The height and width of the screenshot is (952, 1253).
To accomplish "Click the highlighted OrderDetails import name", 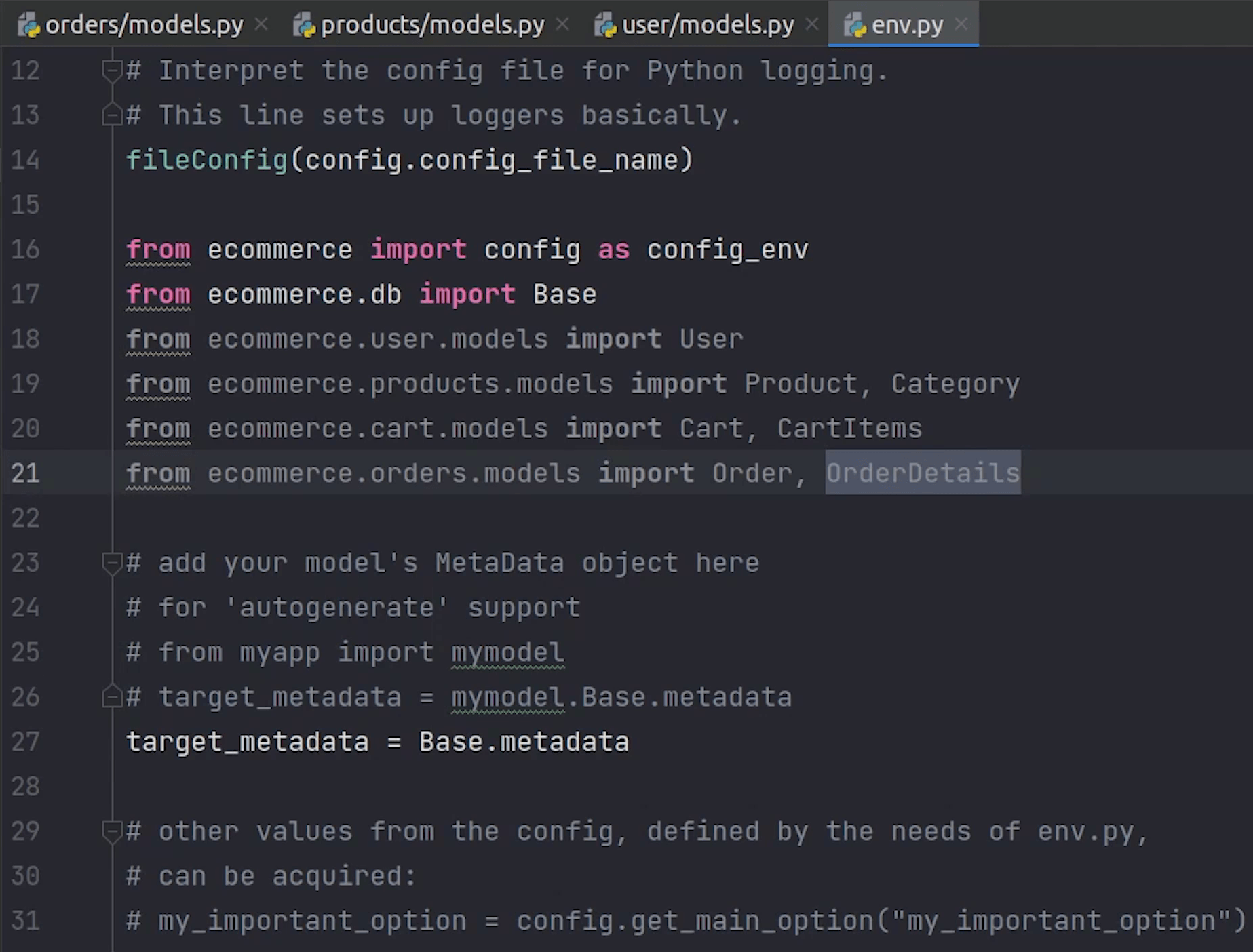I will [x=923, y=473].
